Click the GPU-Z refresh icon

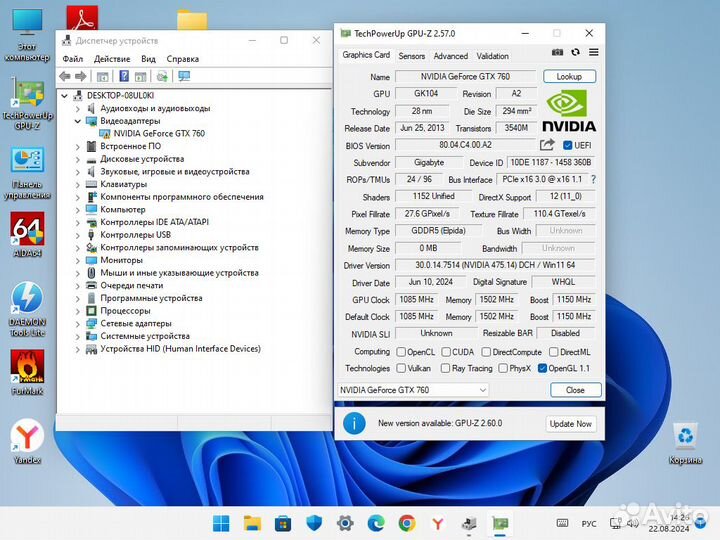tap(575, 52)
